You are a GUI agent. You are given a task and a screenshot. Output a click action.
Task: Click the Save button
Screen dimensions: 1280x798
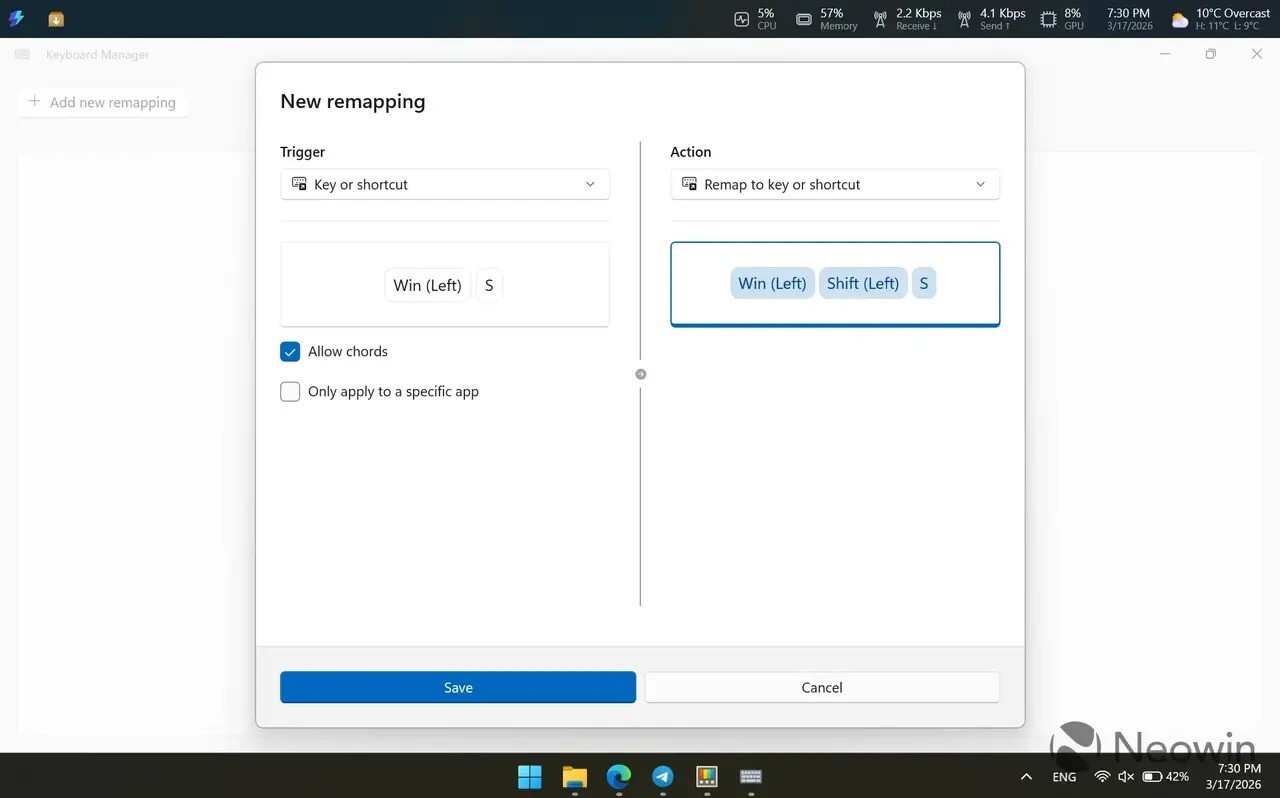pyautogui.click(x=458, y=687)
